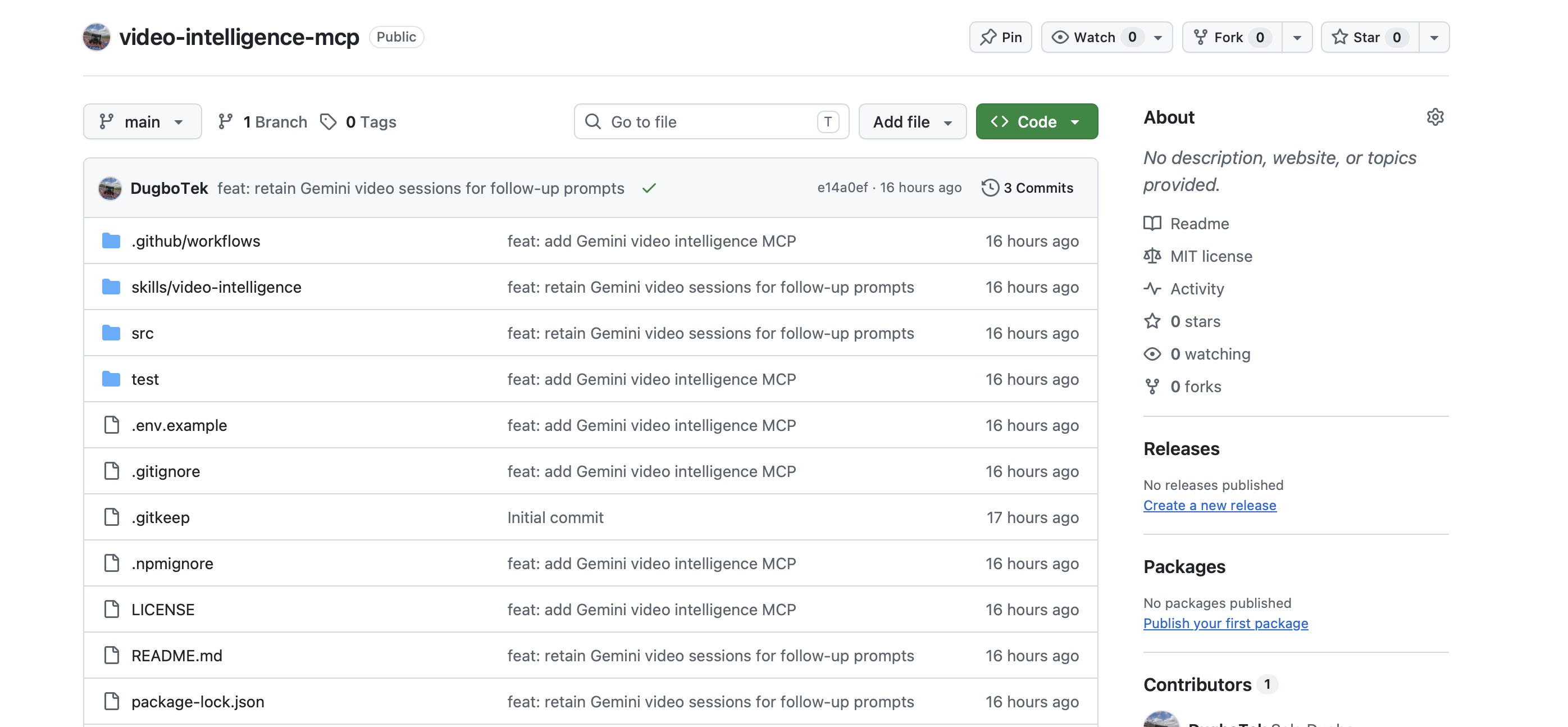Open Activity link in About sidebar
Image resolution: width=1568 pixels, height=727 pixels.
(1197, 289)
